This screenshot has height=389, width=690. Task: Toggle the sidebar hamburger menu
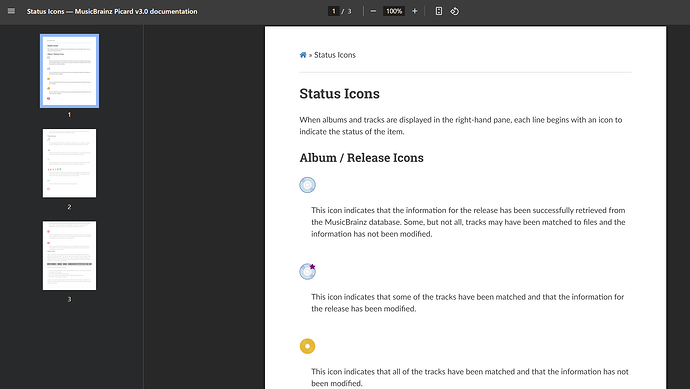[11, 11]
